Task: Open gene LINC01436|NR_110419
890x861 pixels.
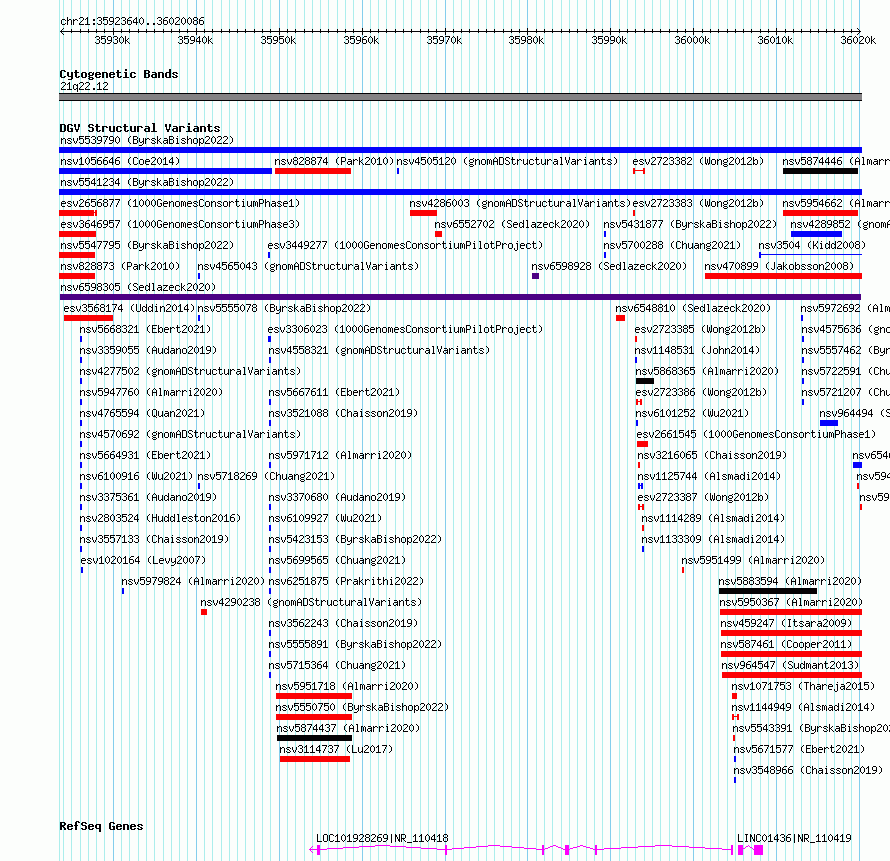Action: tap(794, 838)
